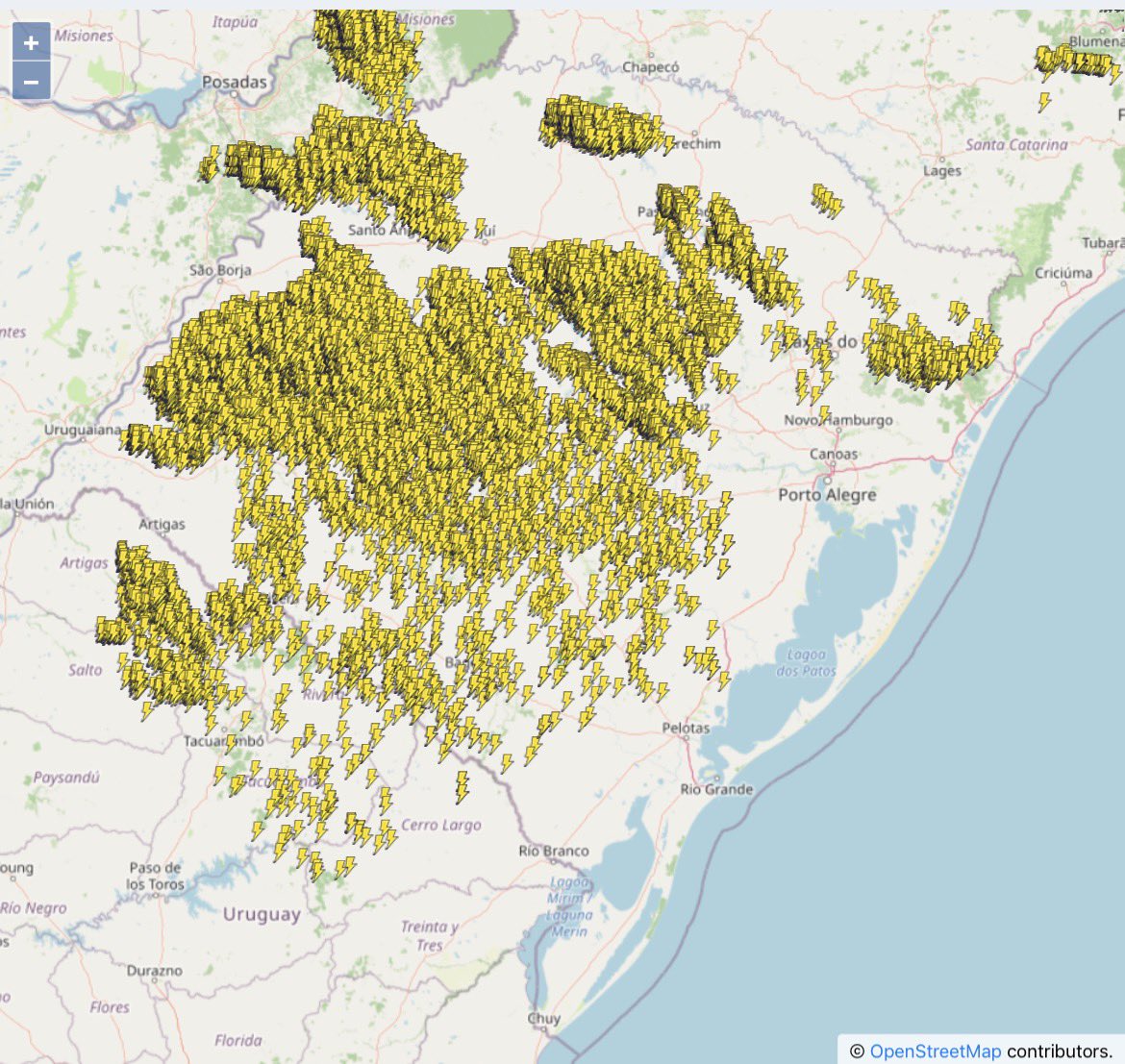Click the 'Santa Catarina' state label
This screenshot has width=1125, height=1064.
(1016, 145)
